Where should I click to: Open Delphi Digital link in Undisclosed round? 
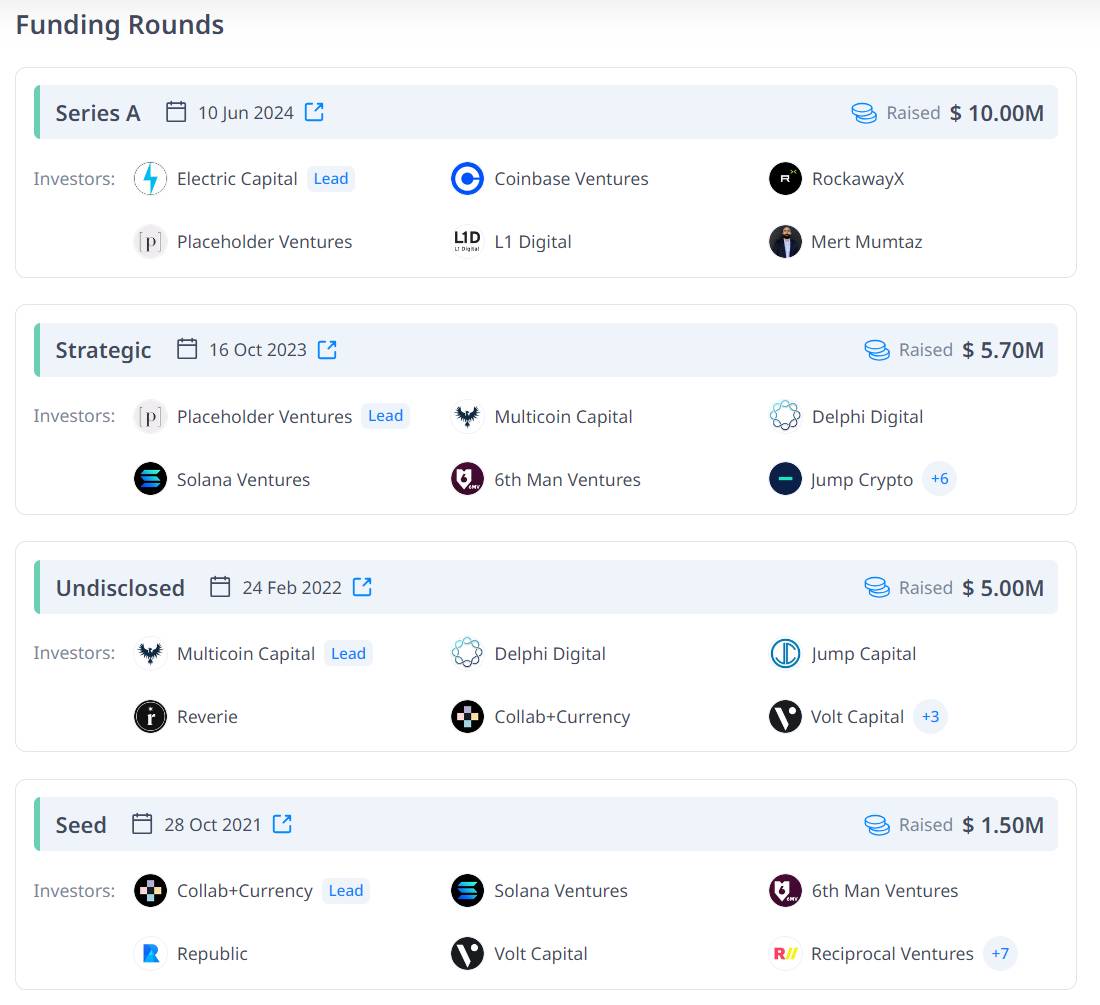pos(550,654)
